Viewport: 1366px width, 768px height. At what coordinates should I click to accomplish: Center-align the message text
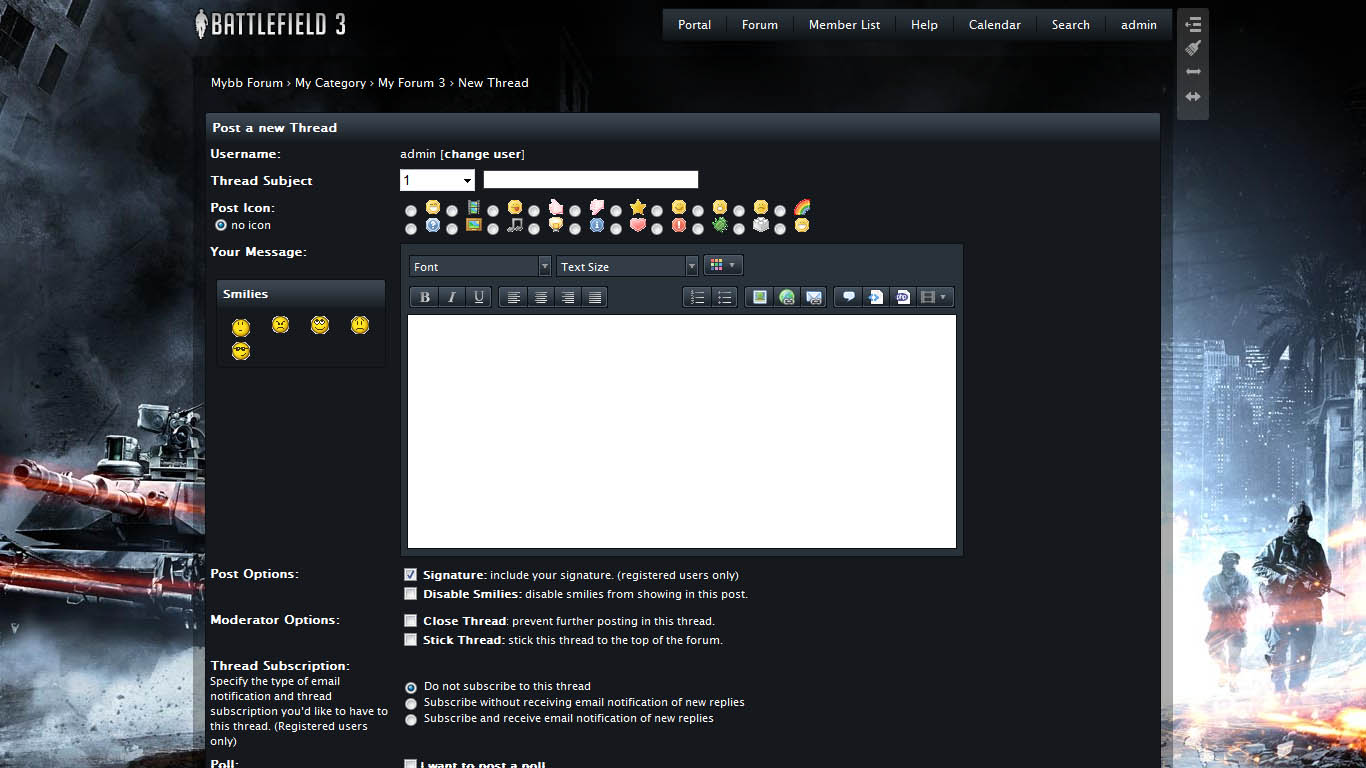(541, 297)
